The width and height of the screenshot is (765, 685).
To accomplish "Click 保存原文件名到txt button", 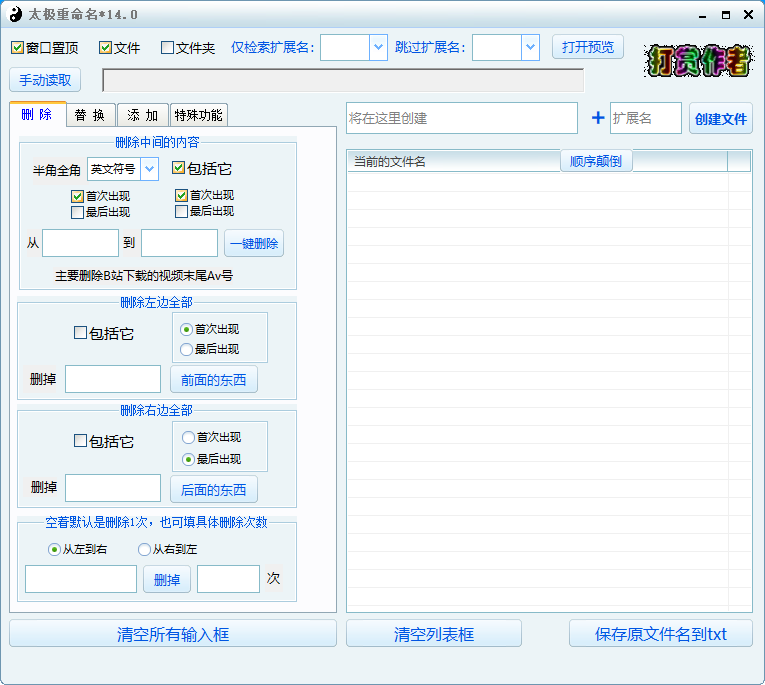I will click(661, 634).
